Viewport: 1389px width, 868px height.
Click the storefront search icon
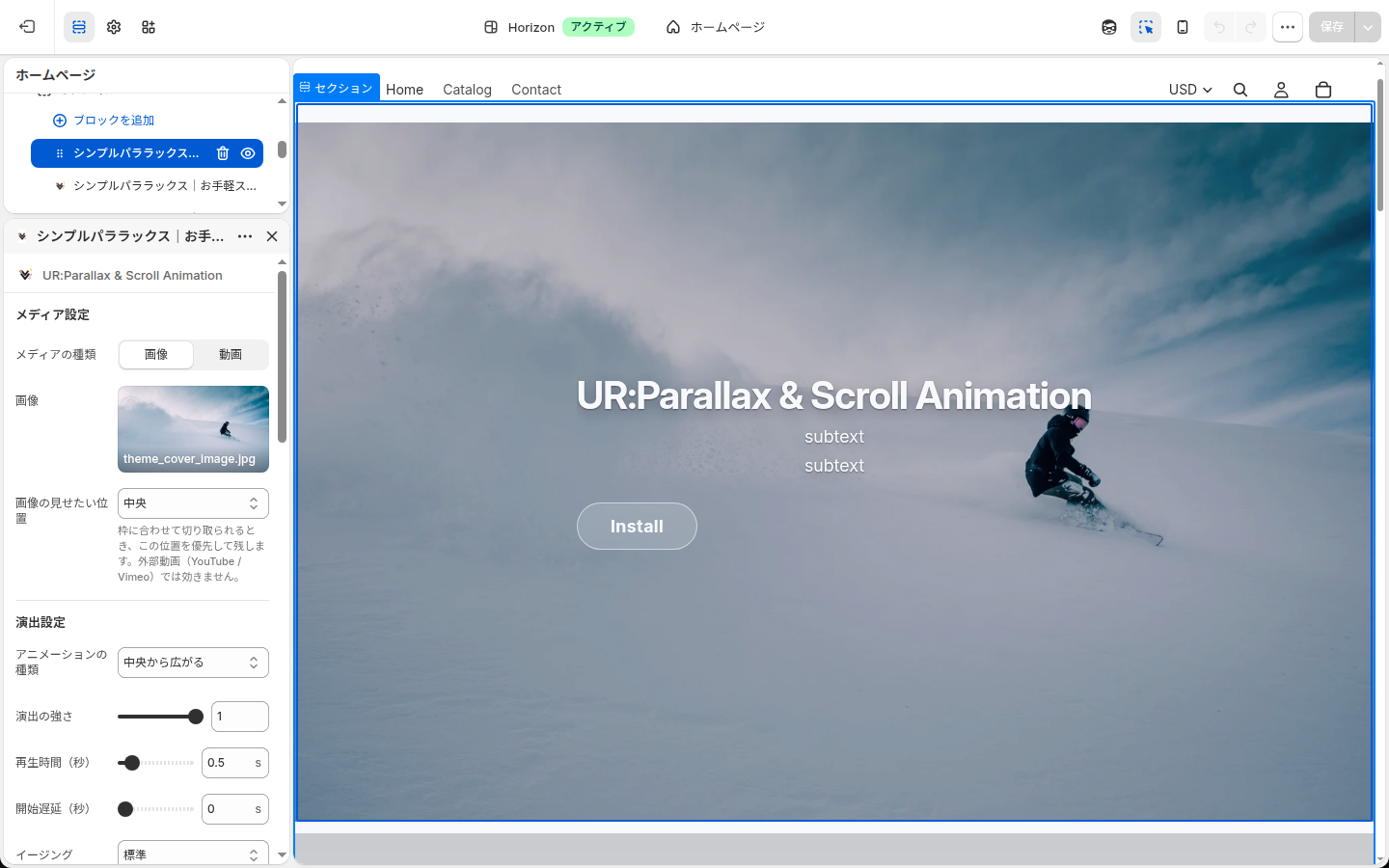(1240, 90)
